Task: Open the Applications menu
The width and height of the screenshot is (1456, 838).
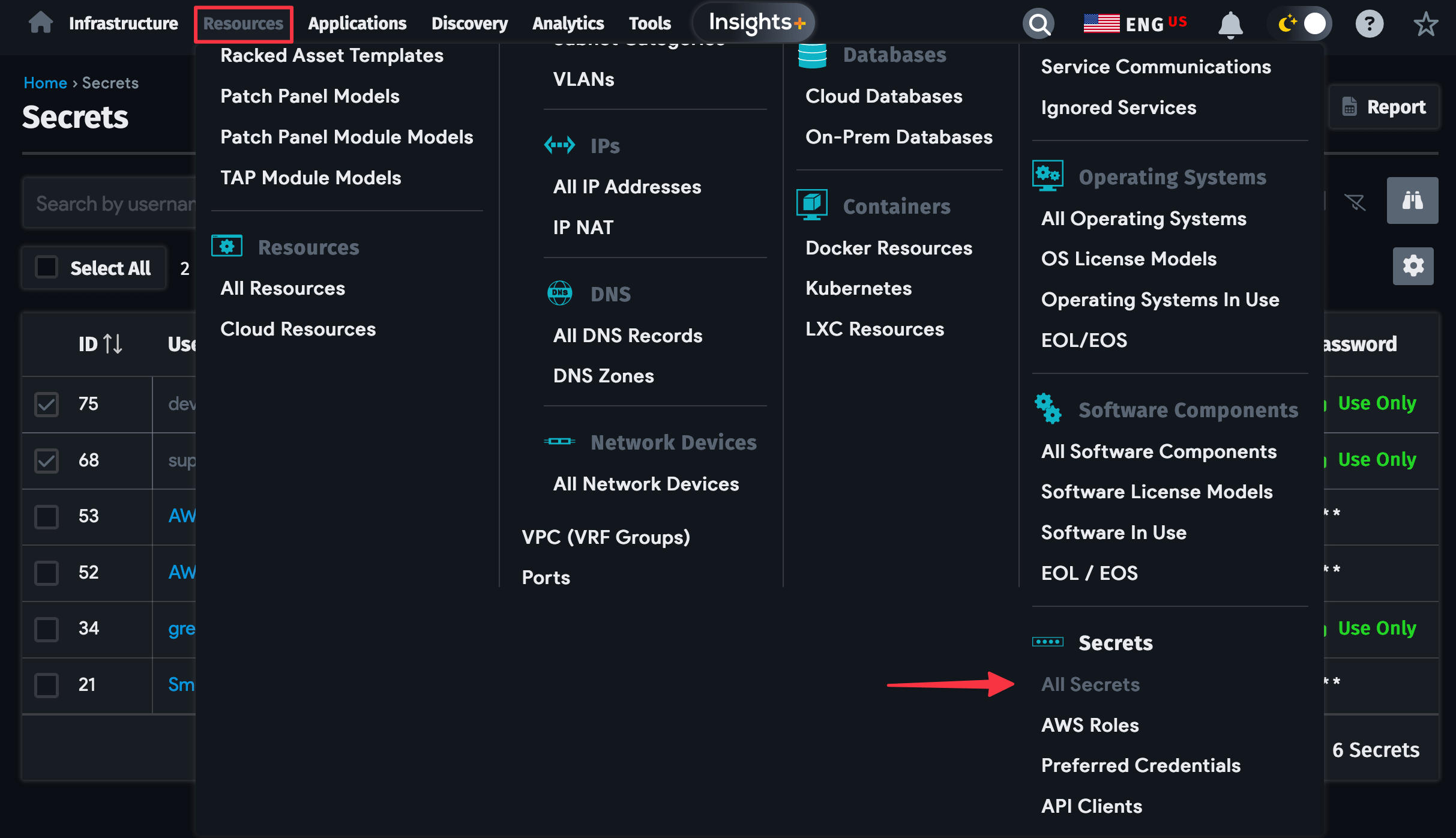Action: pos(357,23)
